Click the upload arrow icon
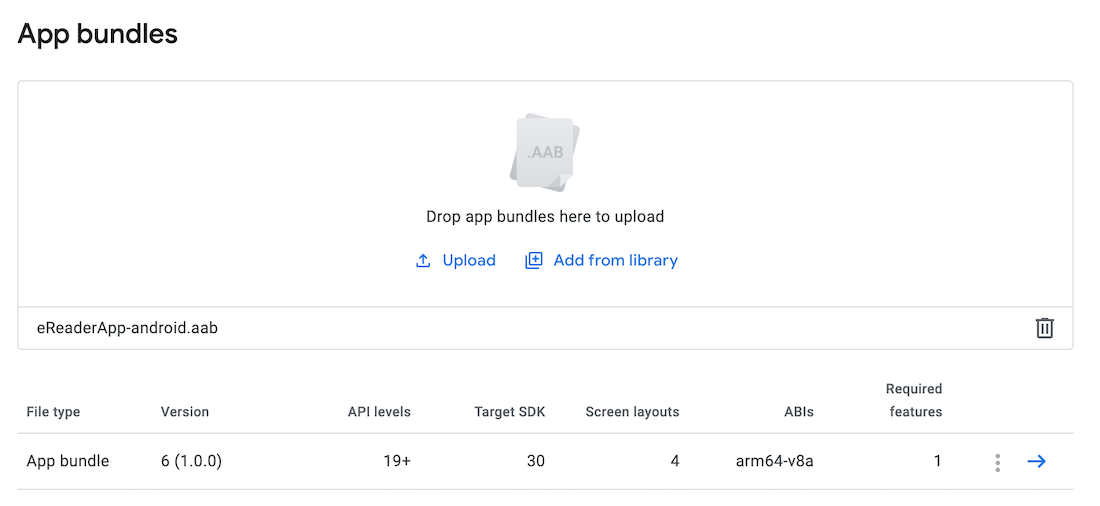Screen dimensions: 1100x506 423,261
